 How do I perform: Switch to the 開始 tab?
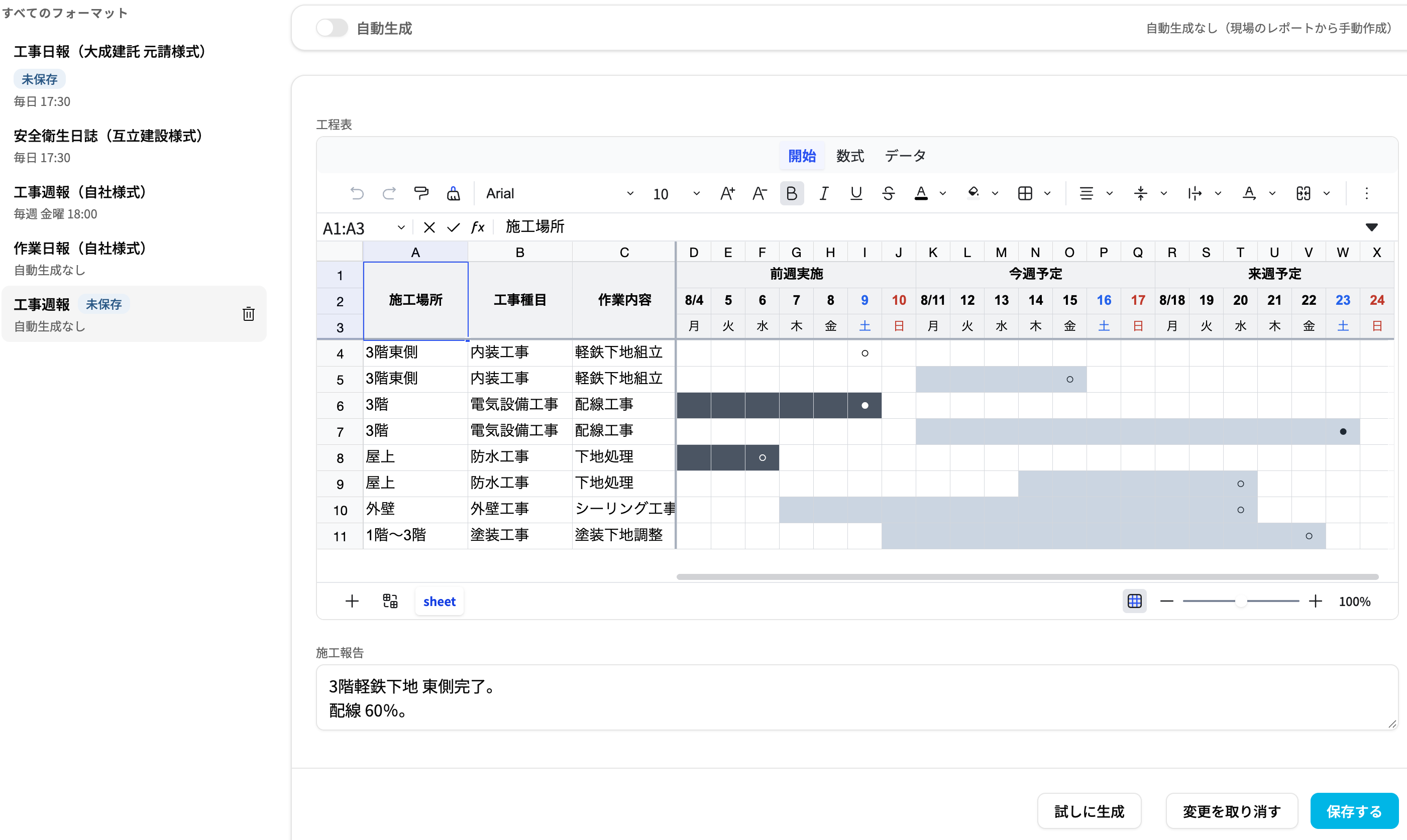coord(802,156)
